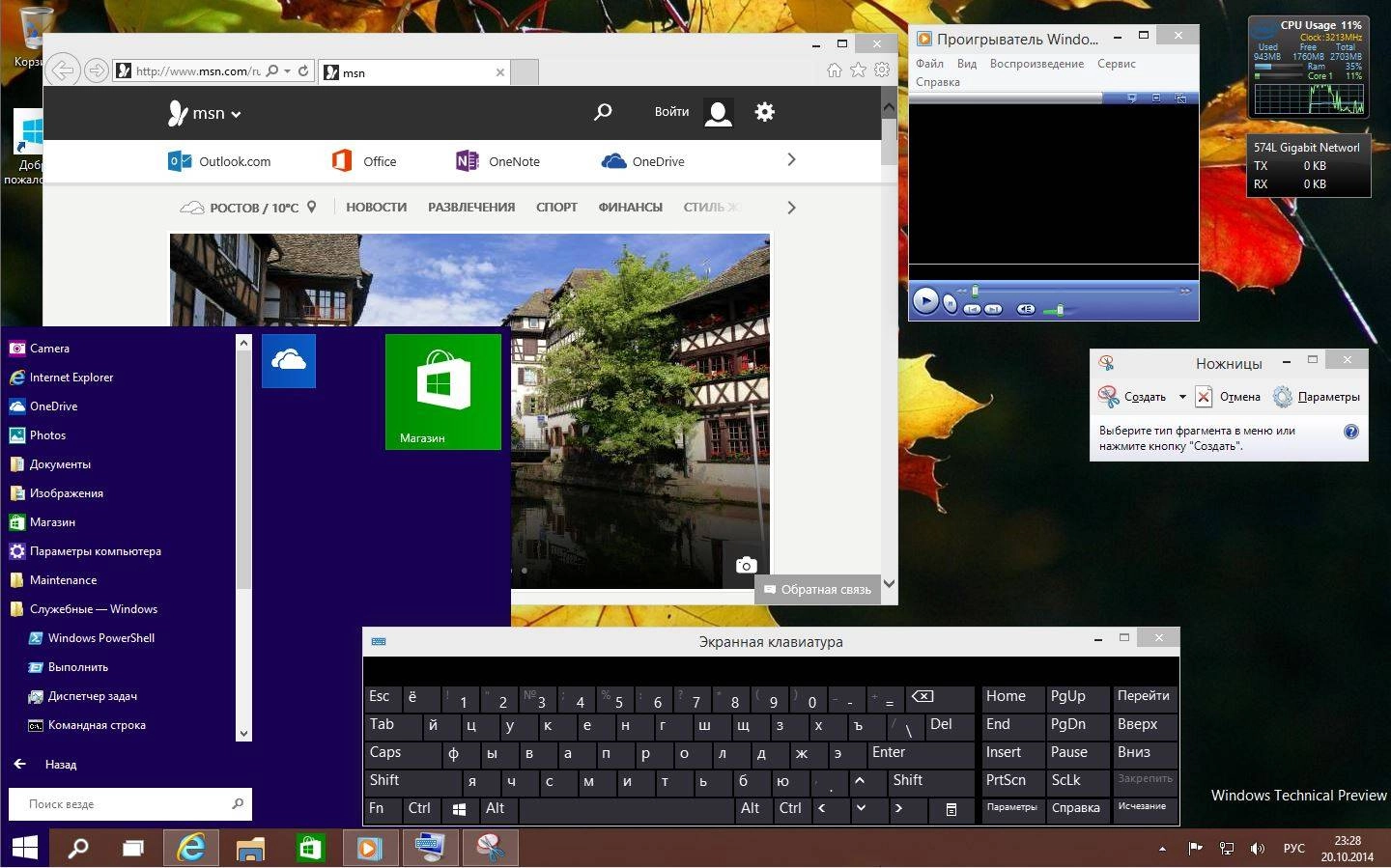Open the address bar search dropdown arrow
Image resolution: width=1391 pixels, height=868 pixels.
click(x=287, y=70)
